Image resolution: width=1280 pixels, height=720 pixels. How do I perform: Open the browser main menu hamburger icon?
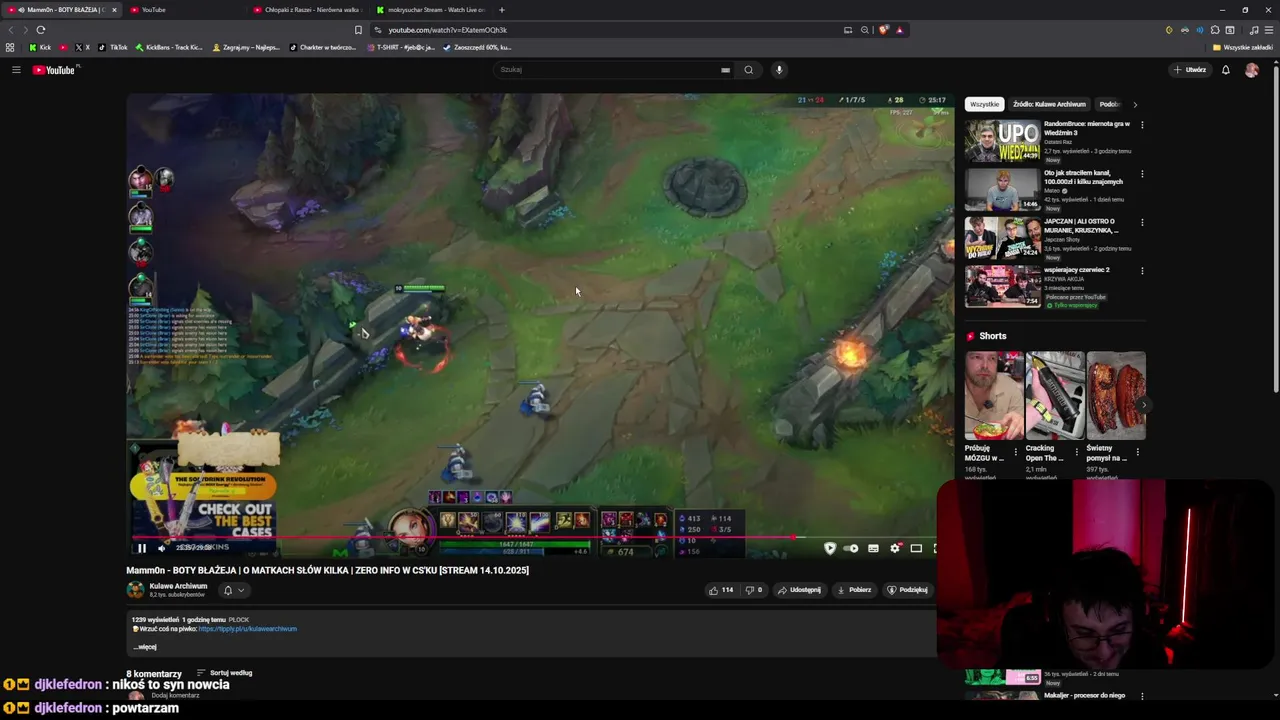click(1269, 30)
